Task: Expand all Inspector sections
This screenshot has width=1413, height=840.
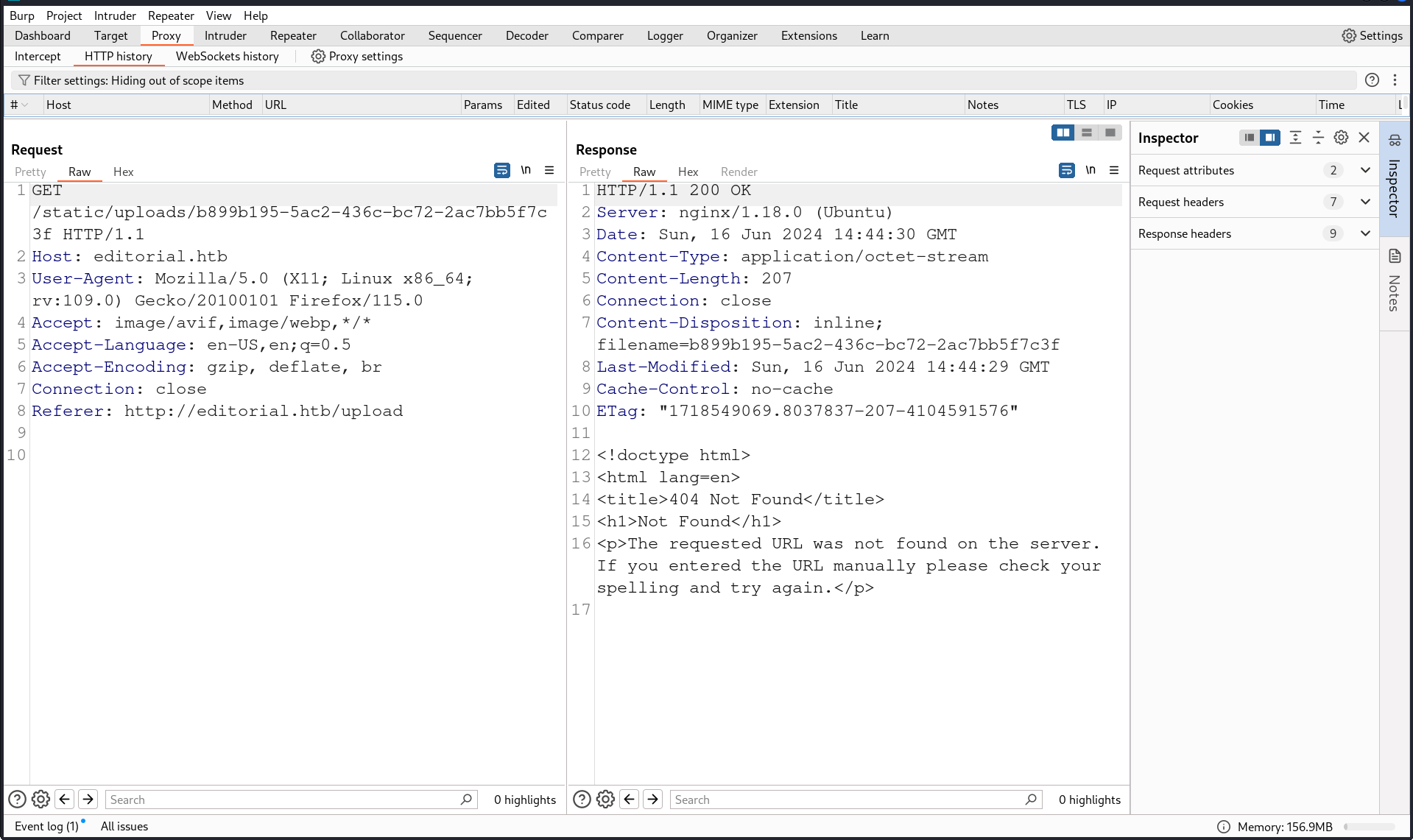Action: [1295, 138]
